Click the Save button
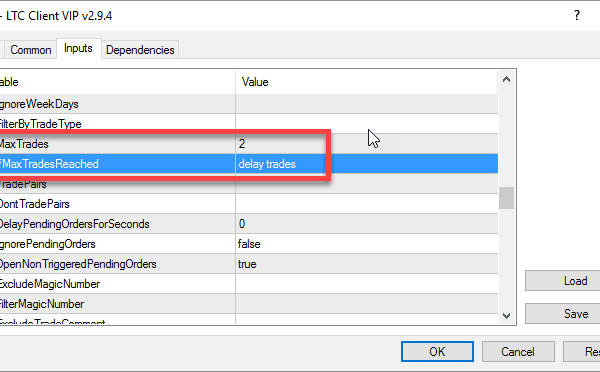The width and height of the screenshot is (600, 372). [562, 313]
